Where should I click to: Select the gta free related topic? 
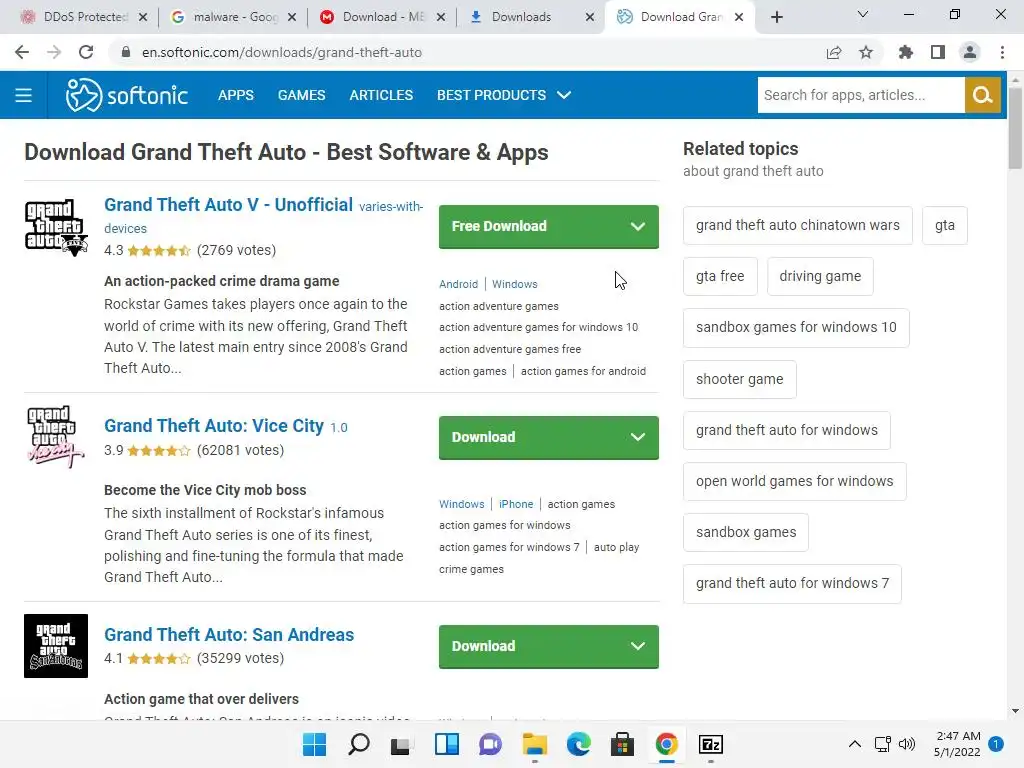[720, 276]
